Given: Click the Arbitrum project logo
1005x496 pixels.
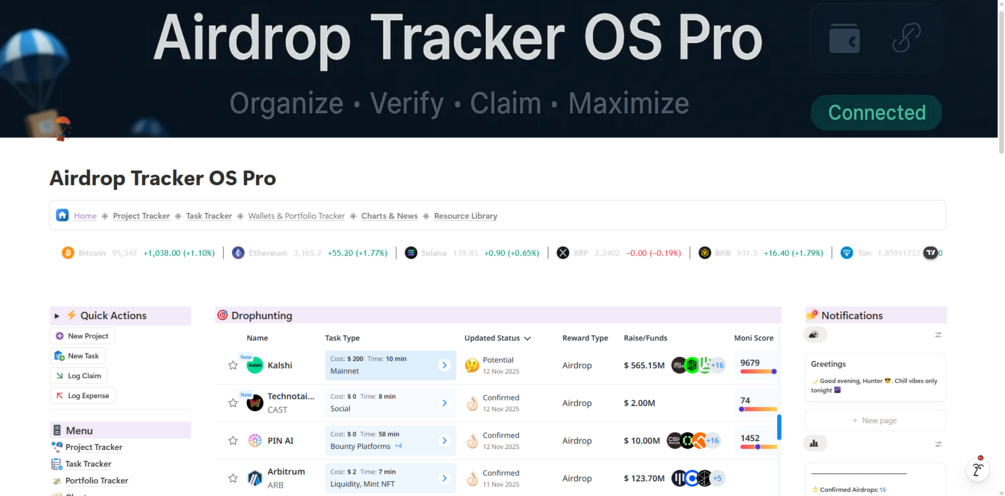Looking at the screenshot, I should [254, 478].
